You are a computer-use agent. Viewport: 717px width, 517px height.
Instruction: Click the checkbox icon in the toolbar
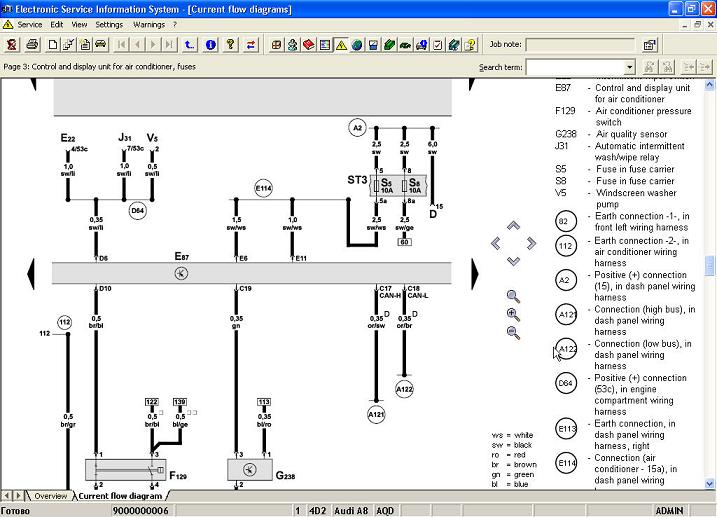click(x=437, y=45)
